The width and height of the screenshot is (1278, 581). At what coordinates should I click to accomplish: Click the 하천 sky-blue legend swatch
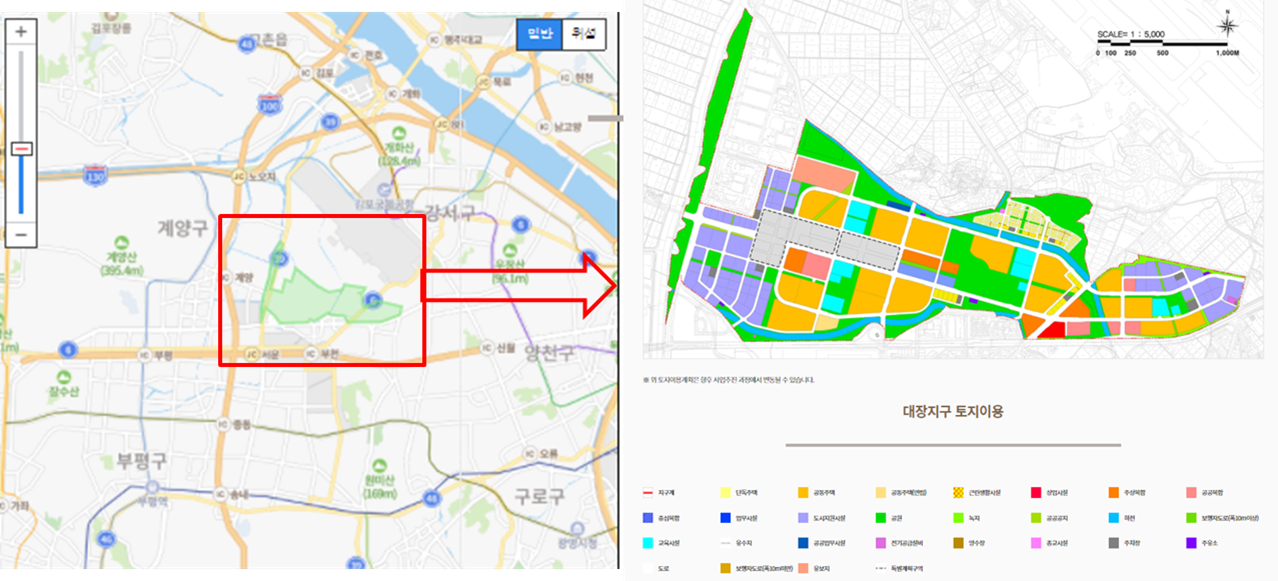[1114, 518]
